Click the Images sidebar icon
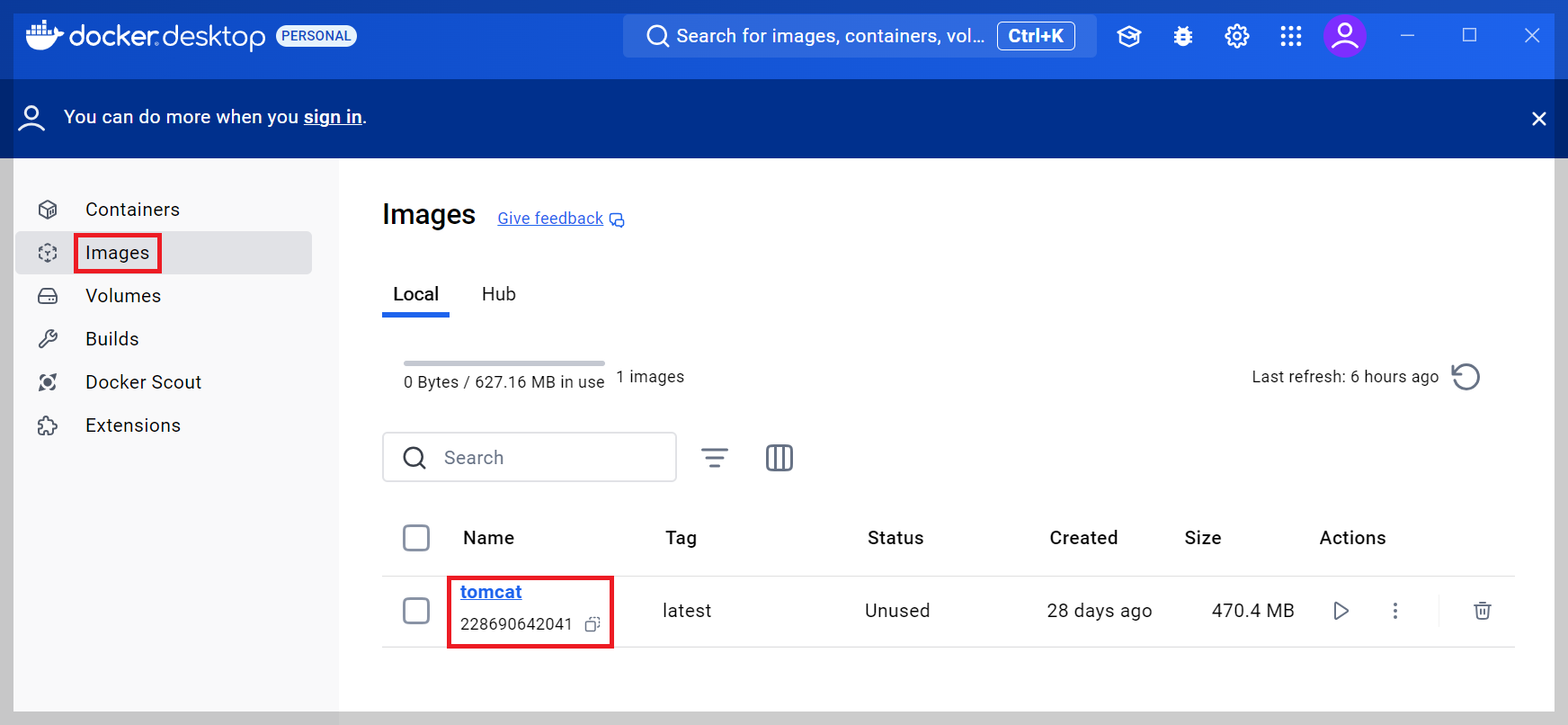 [48, 253]
